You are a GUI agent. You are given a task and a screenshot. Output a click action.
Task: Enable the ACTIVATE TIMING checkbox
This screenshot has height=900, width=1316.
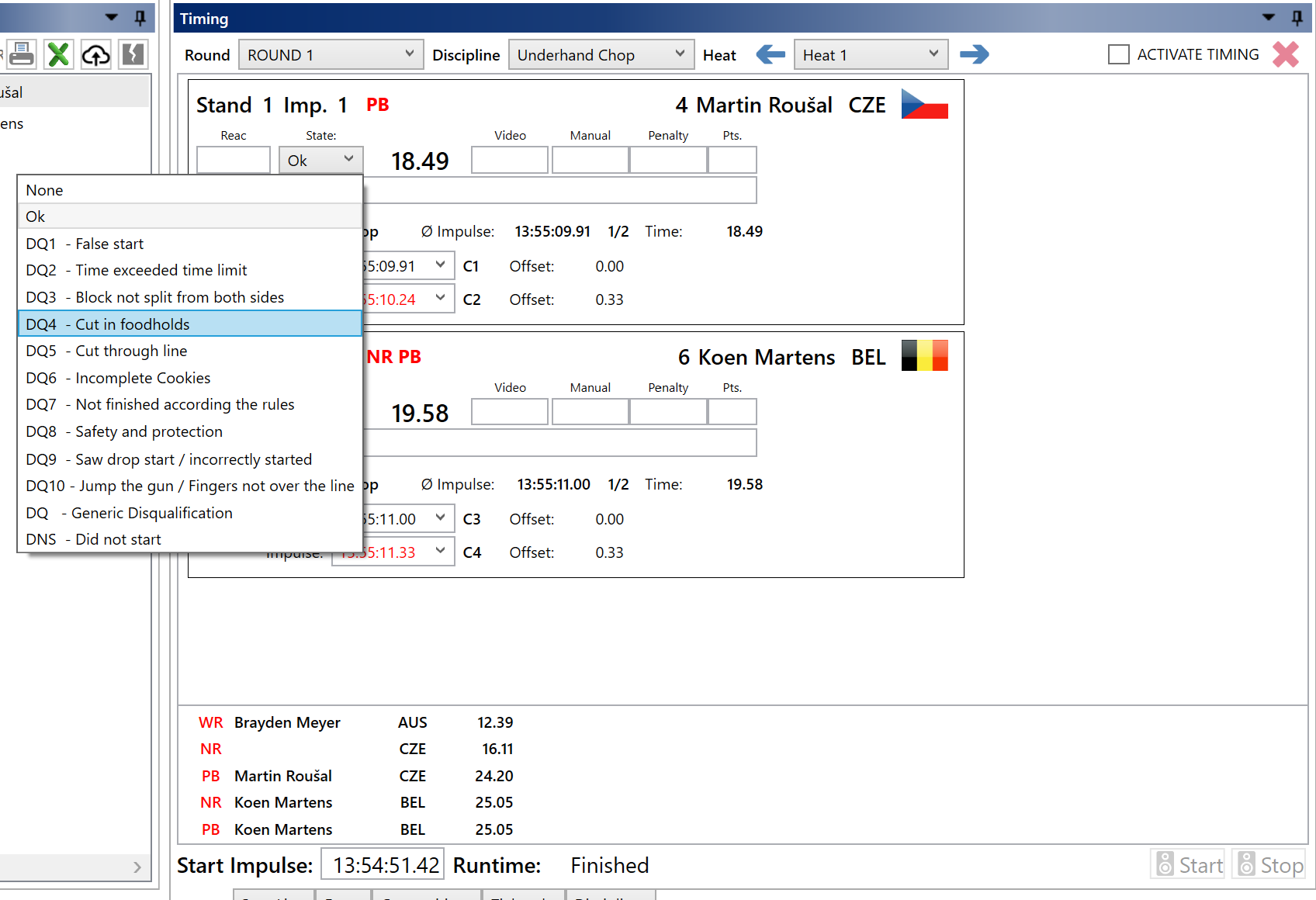pos(1118,54)
